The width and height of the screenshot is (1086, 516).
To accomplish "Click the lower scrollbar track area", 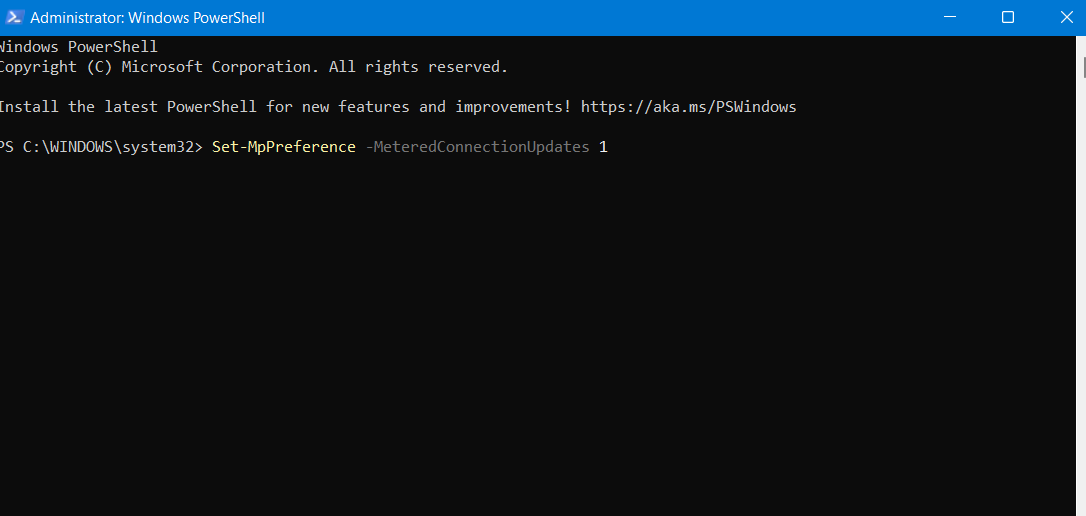I will click(x=1083, y=350).
